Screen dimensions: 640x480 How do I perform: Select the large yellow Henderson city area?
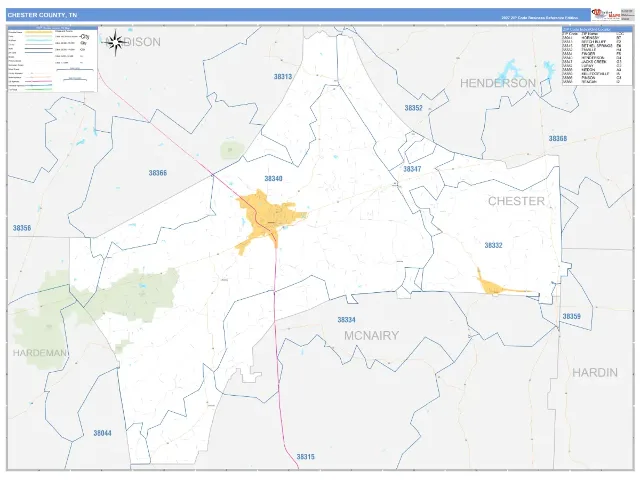coord(267,220)
